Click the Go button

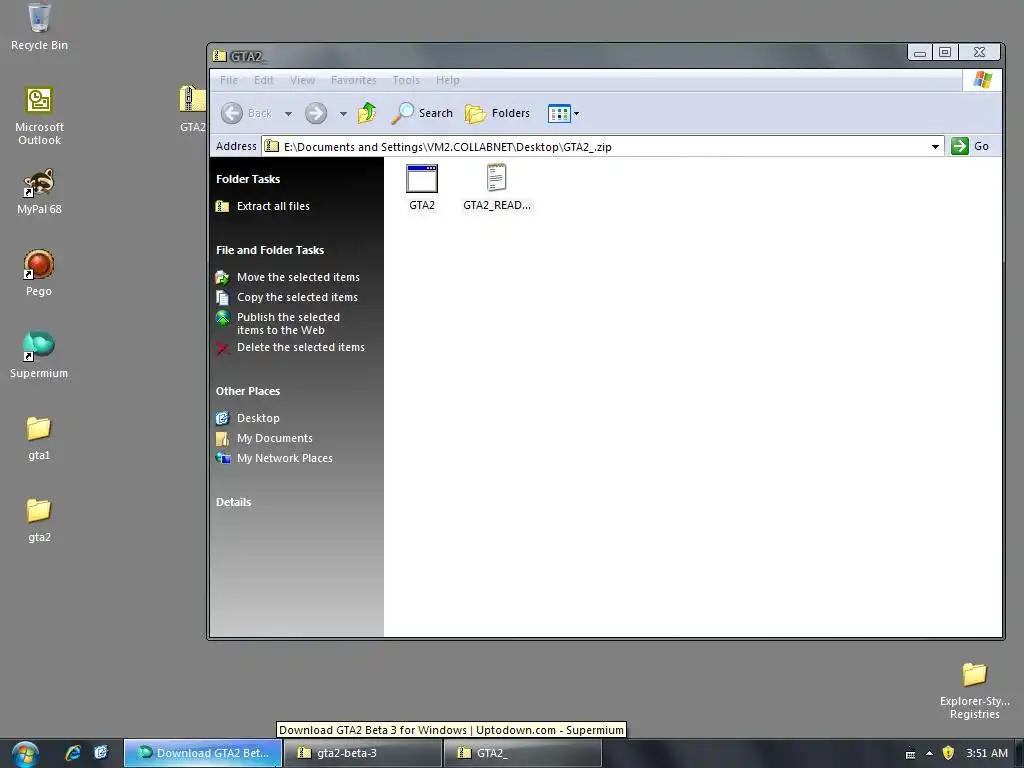[x=970, y=146]
